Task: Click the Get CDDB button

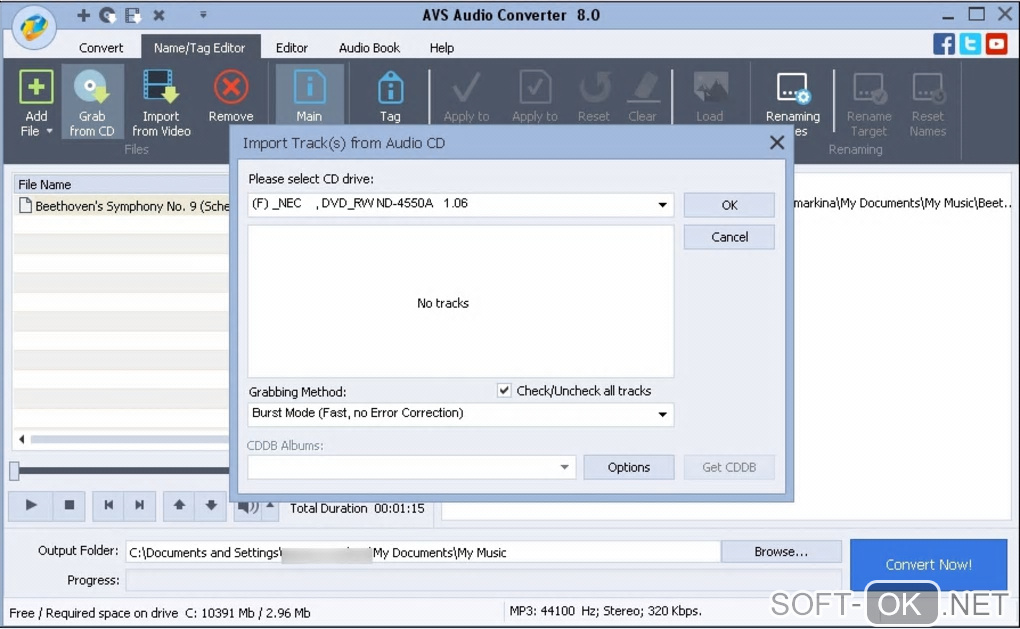Action: (x=729, y=467)
